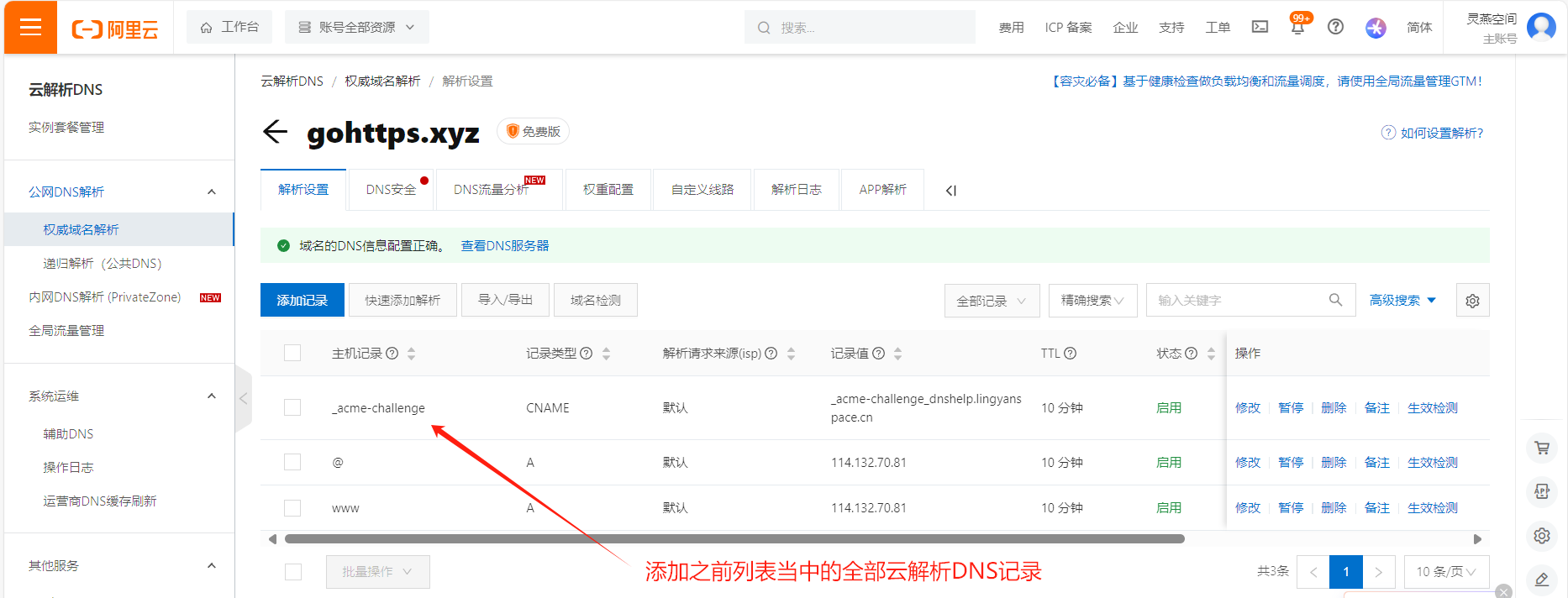This screenshot has height=598, width=1568.
Task: Click the notification bell icon
Action: point(1297,28)
